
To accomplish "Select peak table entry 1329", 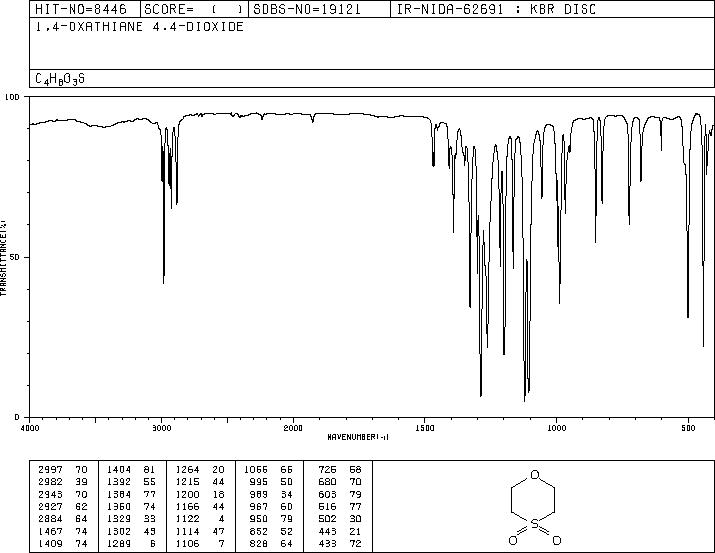I will click(x=119, y=519).
